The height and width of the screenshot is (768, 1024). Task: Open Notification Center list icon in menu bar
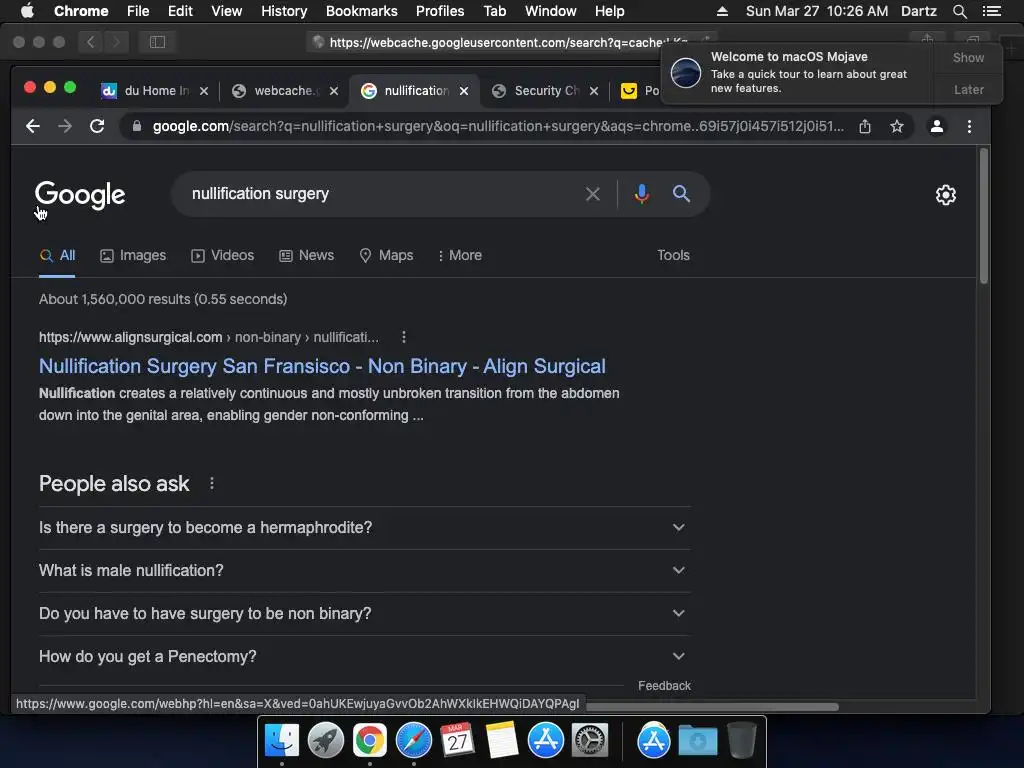991,11
